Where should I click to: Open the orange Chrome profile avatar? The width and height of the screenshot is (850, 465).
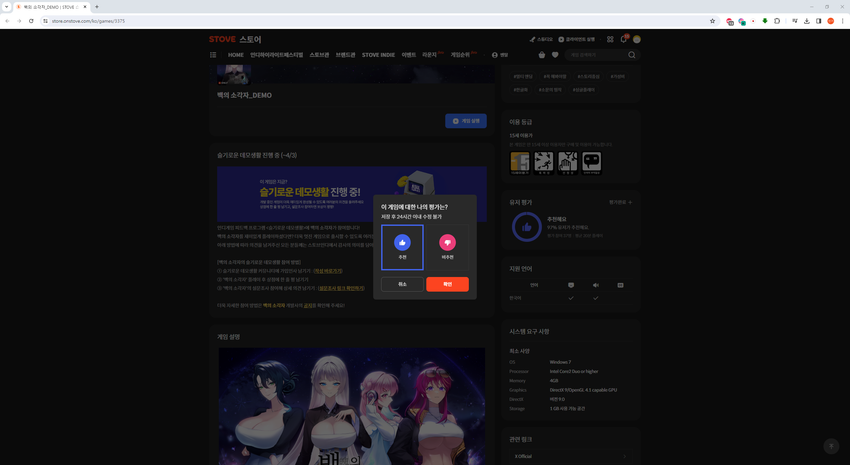830,21
